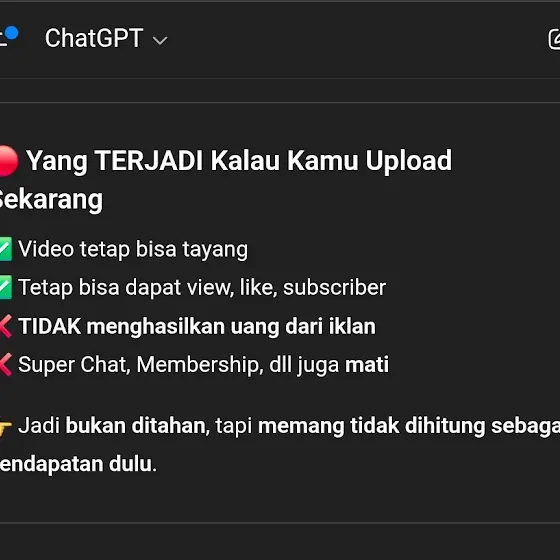Viewport: 560px width, 560px height.
Task: Click red cross beside TIDAK menghasilkan uang
Action: pyautogui.click(x=6, y=326)
